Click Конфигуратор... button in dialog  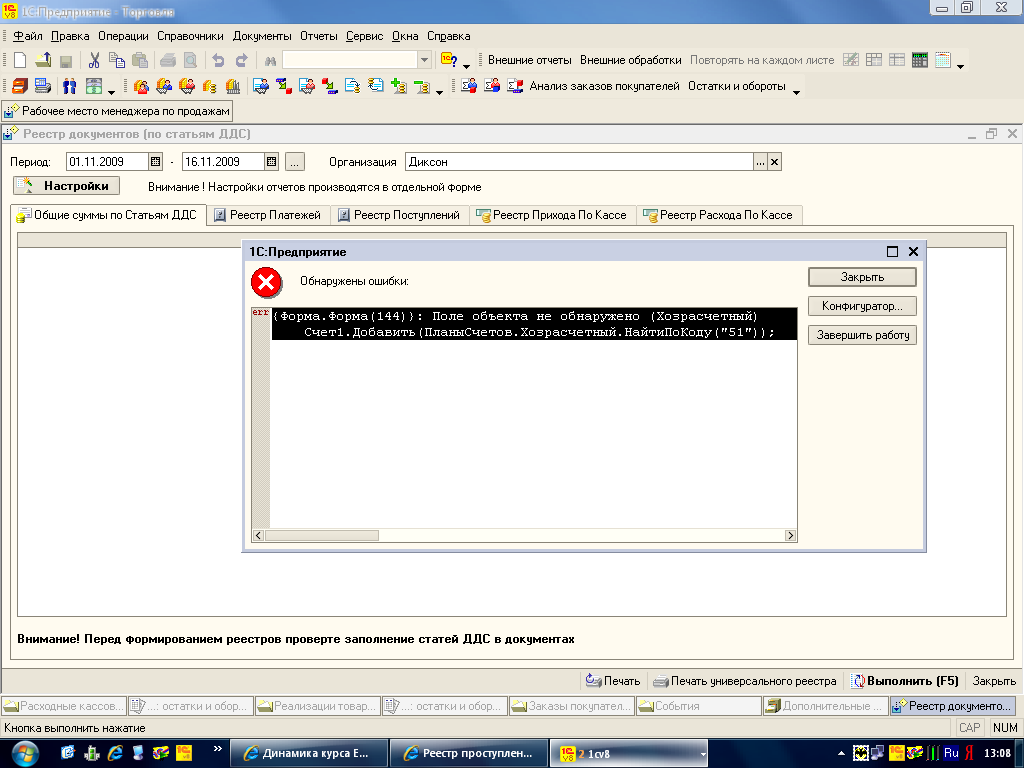[x=862, y=306]
